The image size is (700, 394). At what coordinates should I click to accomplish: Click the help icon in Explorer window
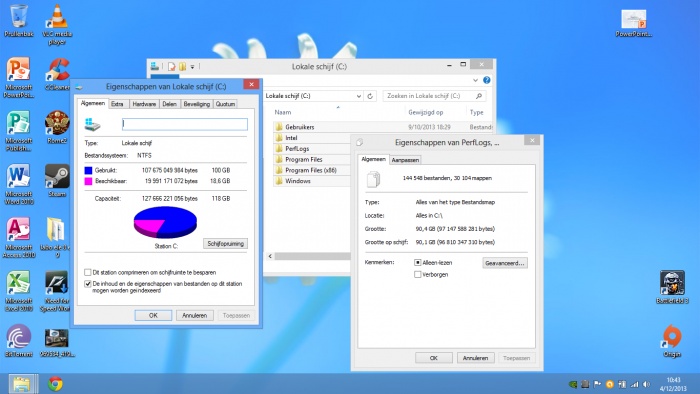click(x=487, y=80)
